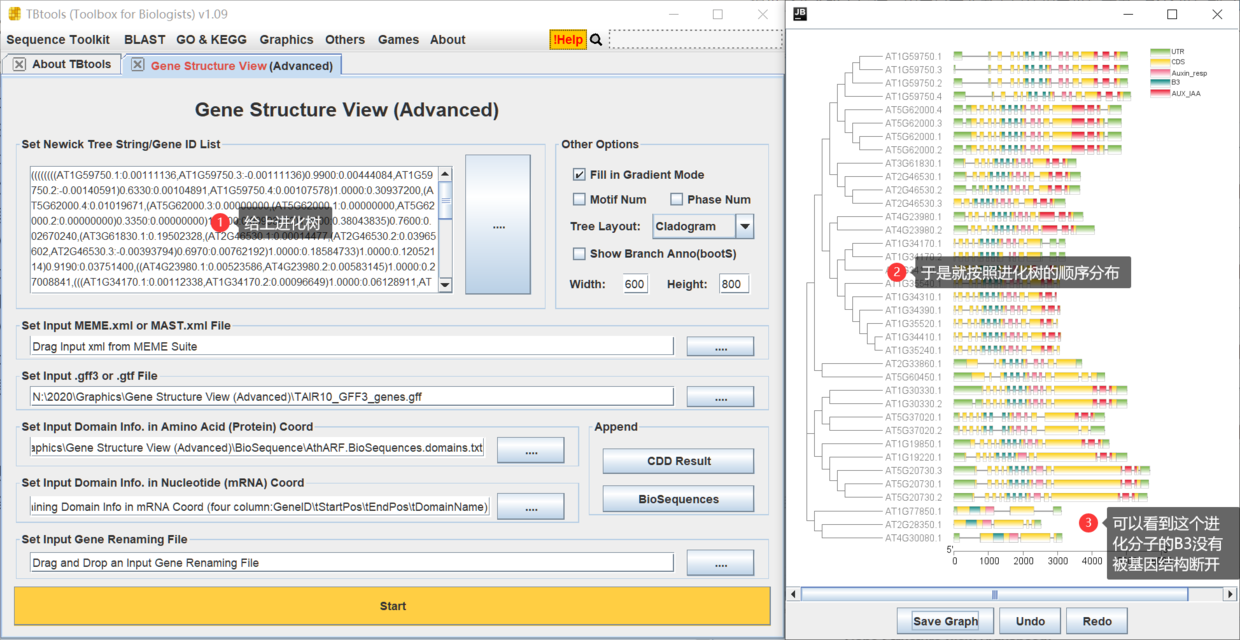Select Gene Structure View (Advanced) tab

[241, 66]
